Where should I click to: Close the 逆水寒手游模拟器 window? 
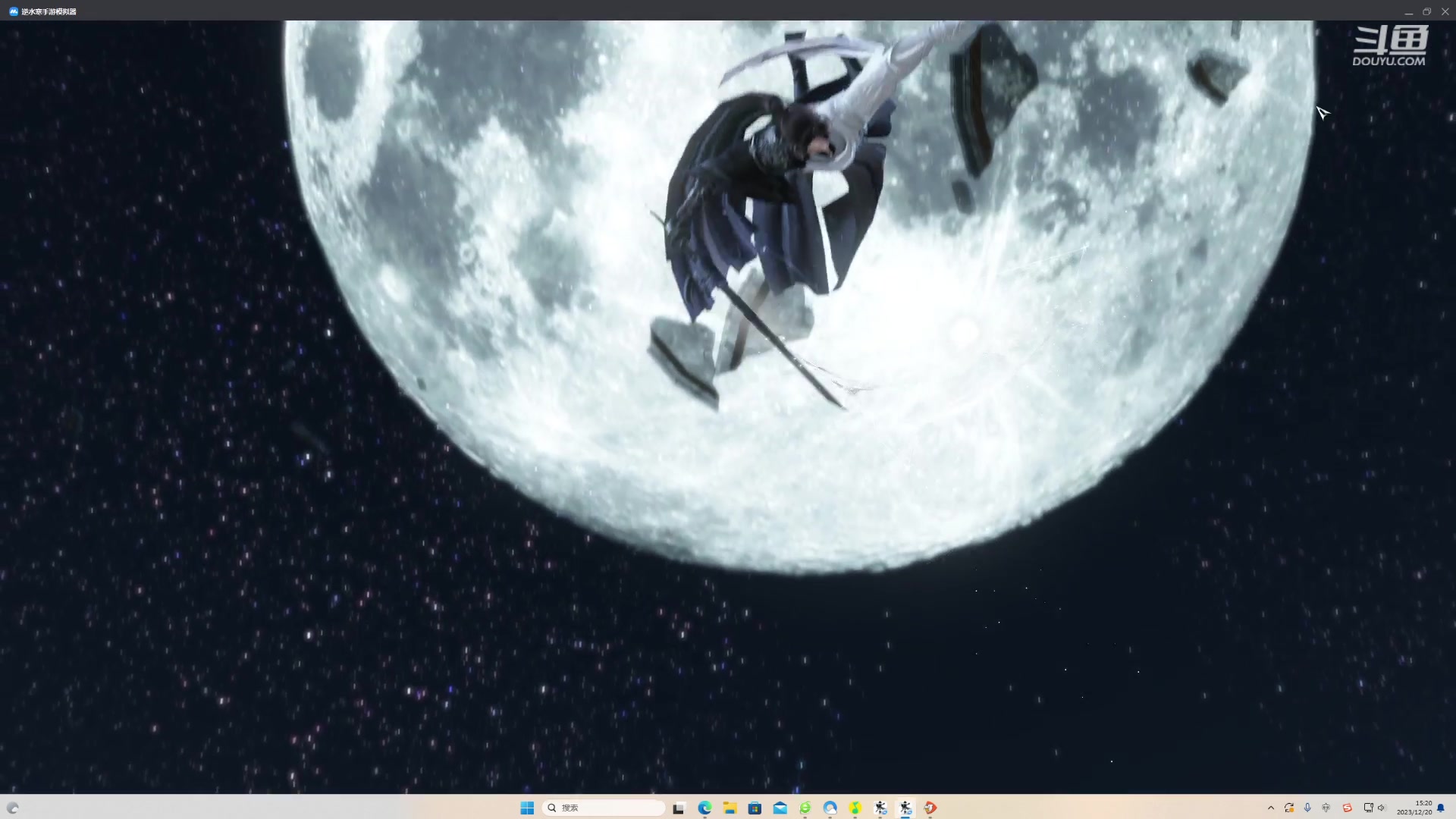coord(1445,11)
